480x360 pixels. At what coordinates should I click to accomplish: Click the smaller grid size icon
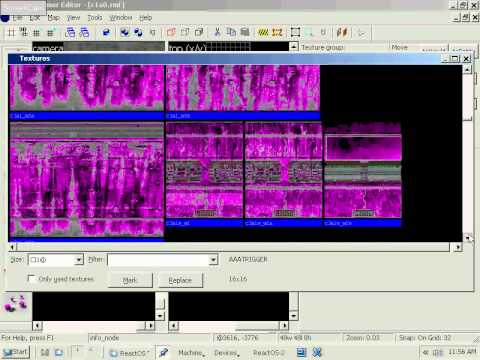(37, 32)
